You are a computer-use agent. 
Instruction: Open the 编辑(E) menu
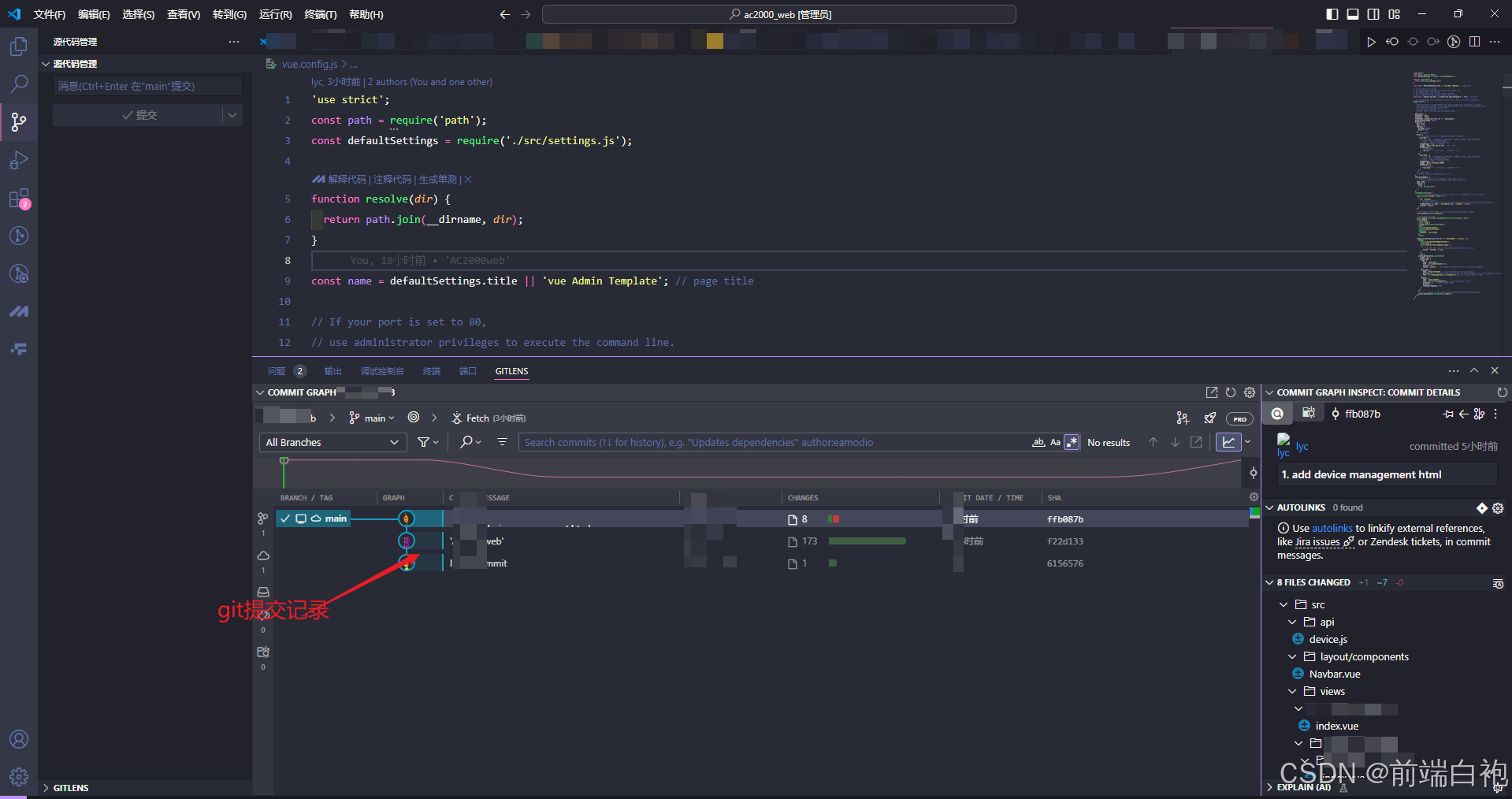click(94, 14)
